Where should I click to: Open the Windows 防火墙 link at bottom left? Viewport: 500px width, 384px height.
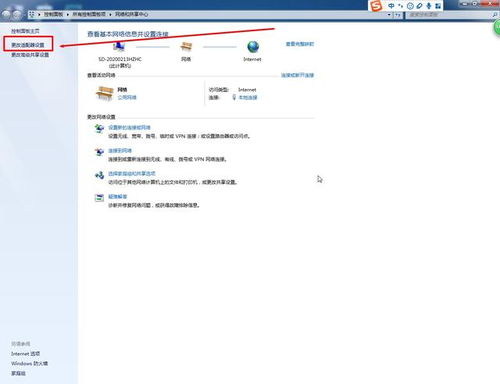pos(29,363)
